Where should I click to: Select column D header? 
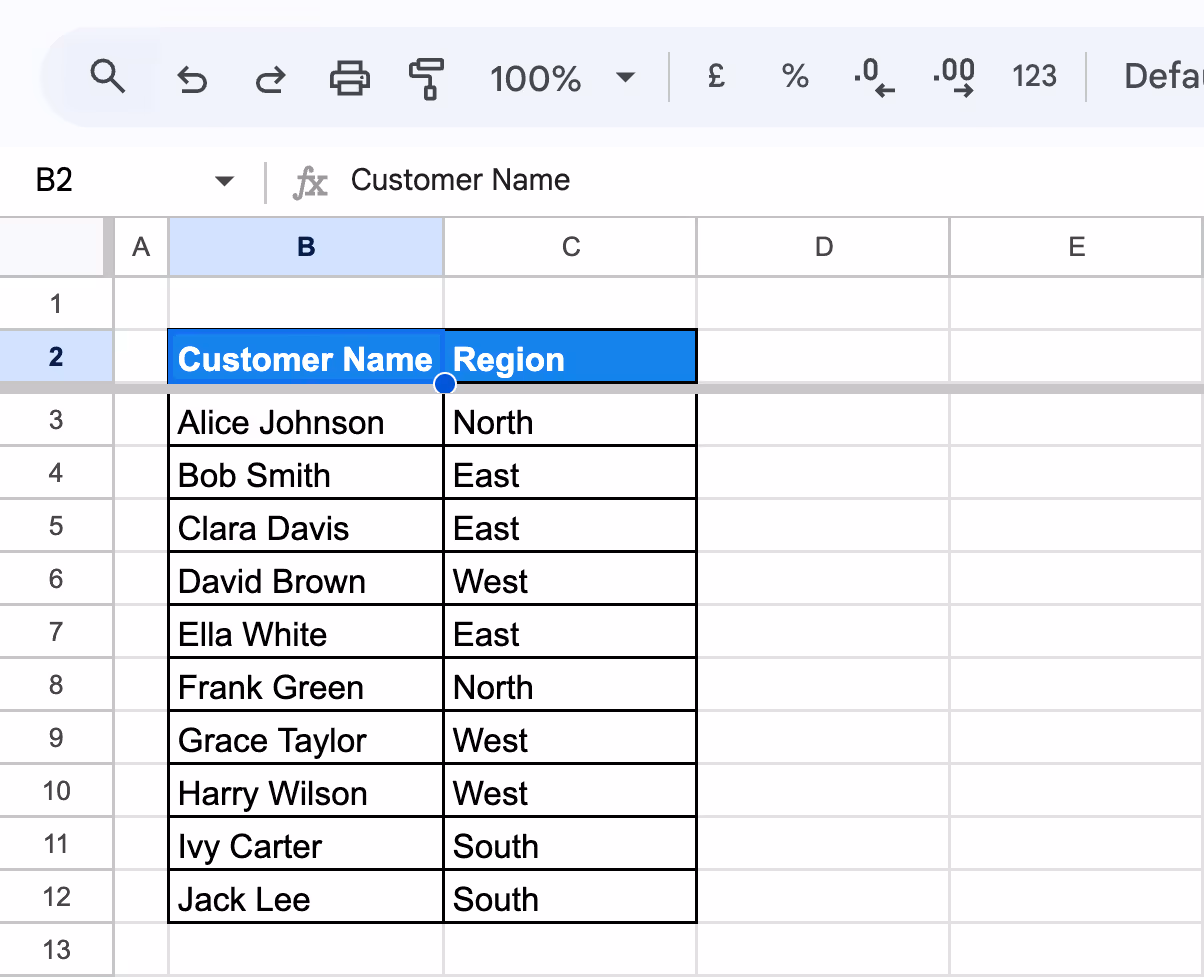tap(822, 246)
